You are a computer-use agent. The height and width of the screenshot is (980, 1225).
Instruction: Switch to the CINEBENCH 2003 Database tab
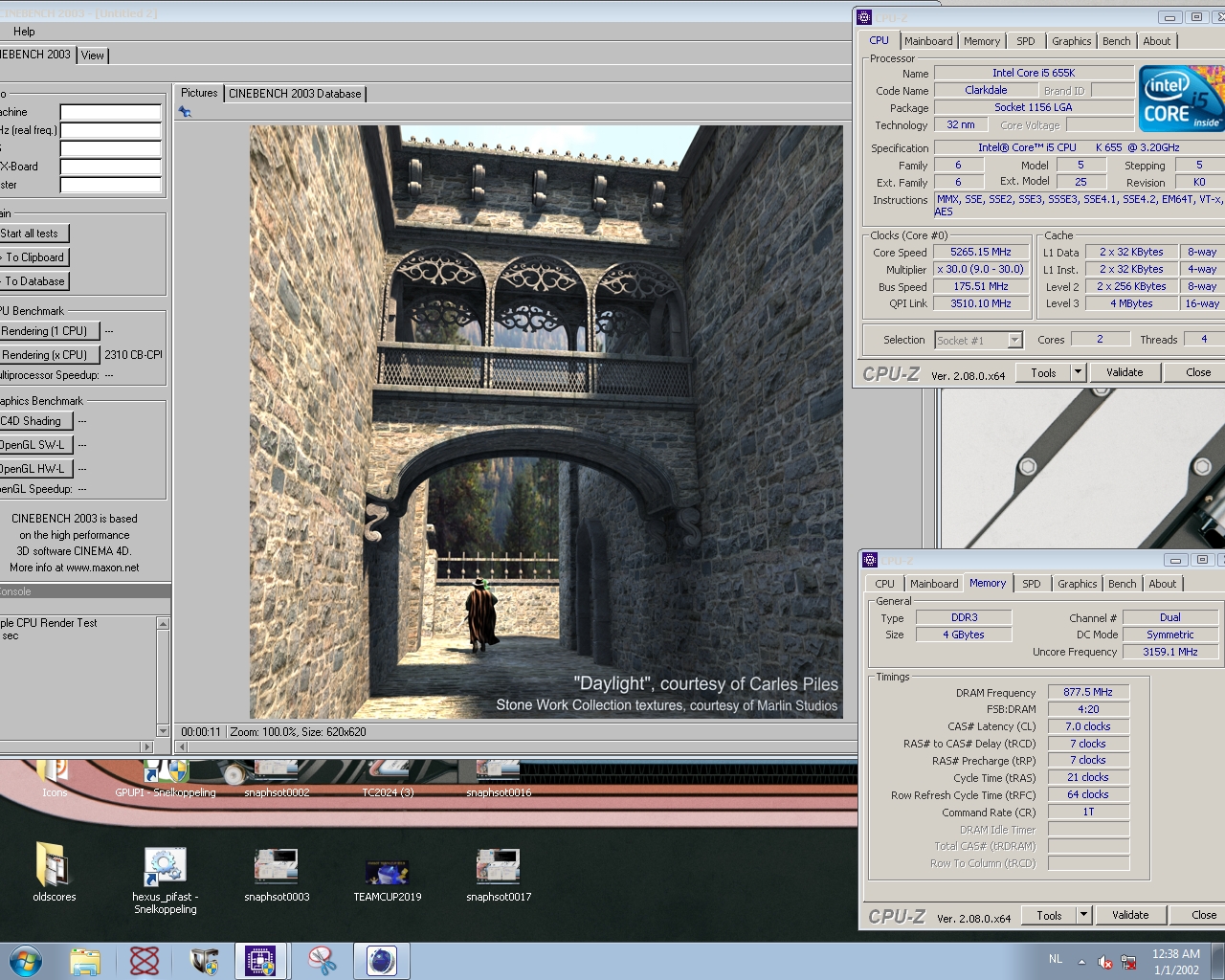coord(295,94)
